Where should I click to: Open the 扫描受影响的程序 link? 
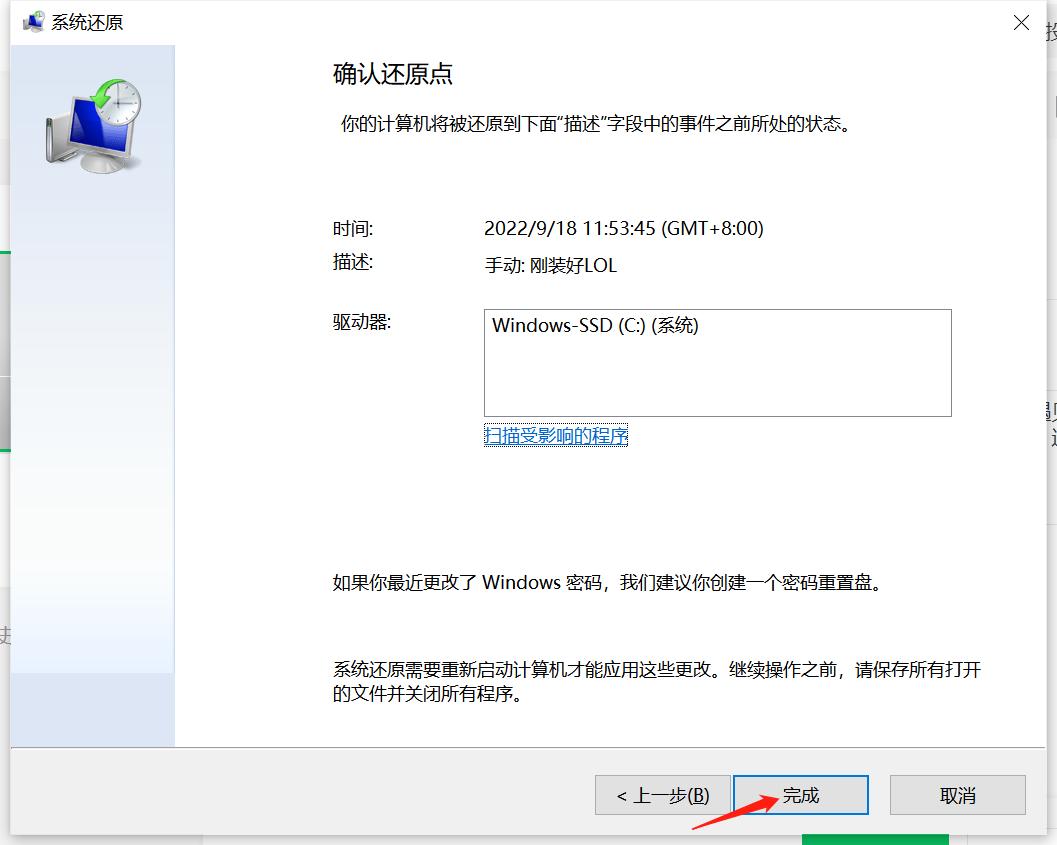pos(556,436)
